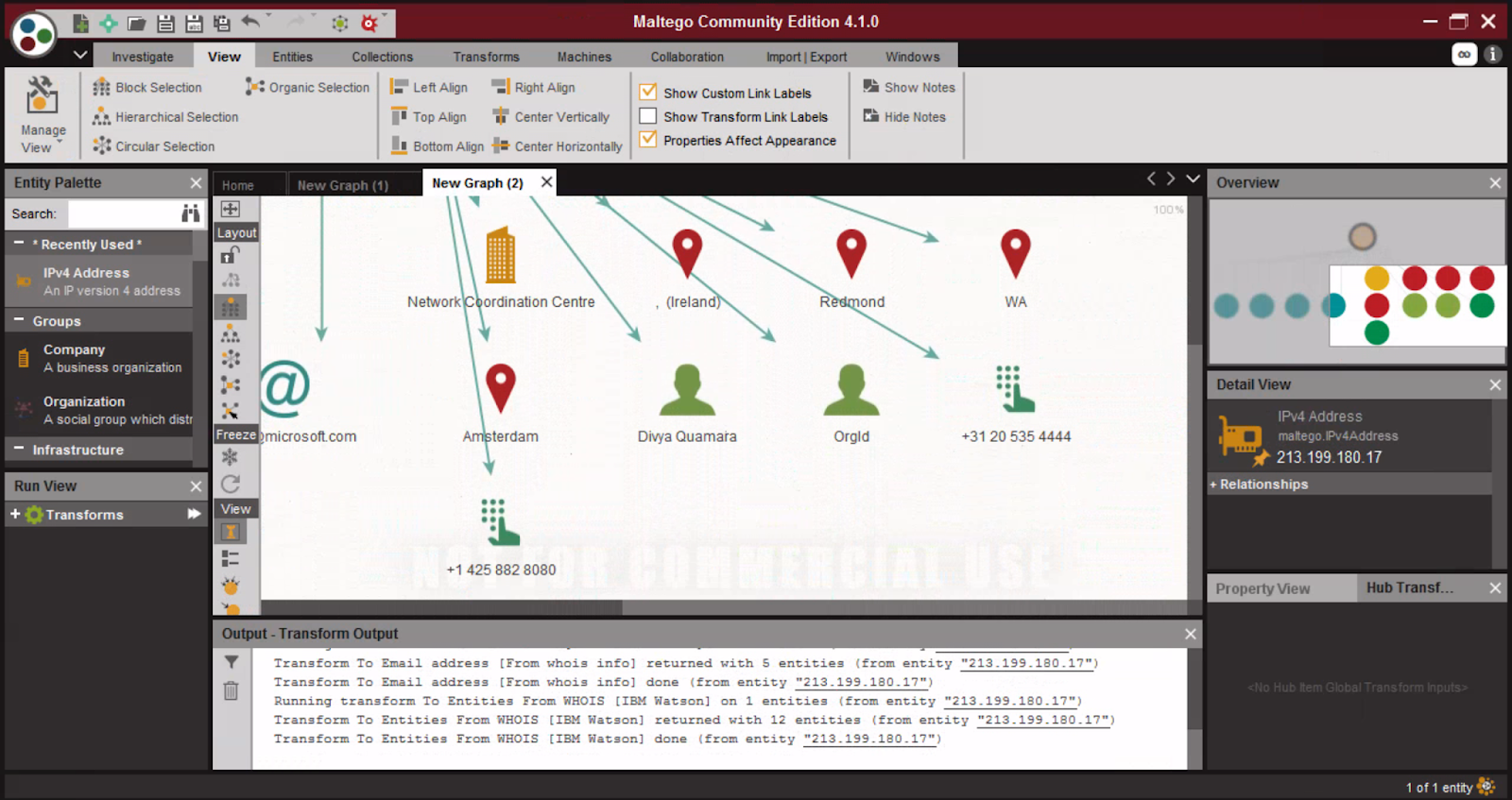
Task: Save the current graph
Action: pyautogui.click(x=165, y=23)
